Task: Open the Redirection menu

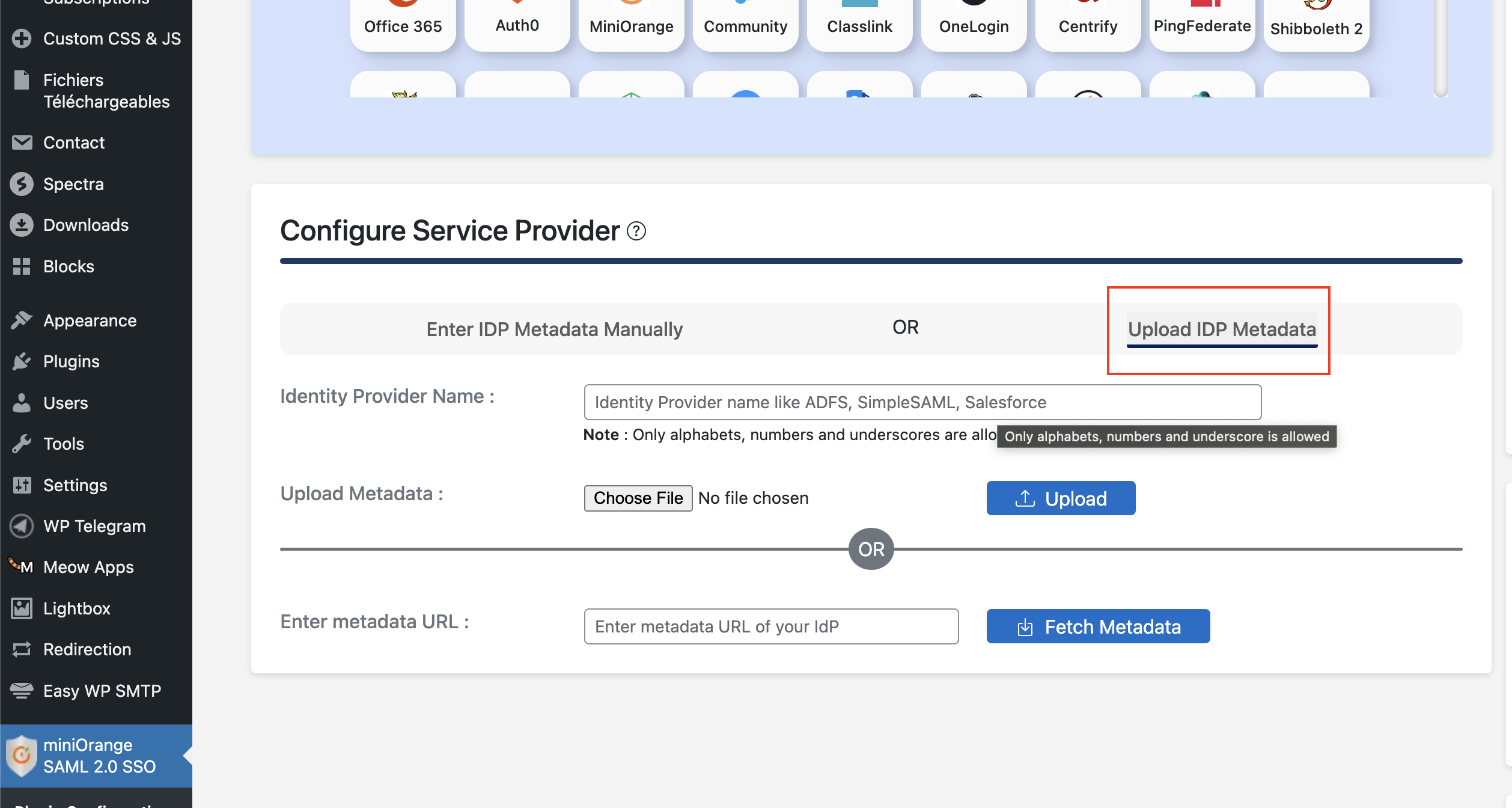Action: [96, 649]
